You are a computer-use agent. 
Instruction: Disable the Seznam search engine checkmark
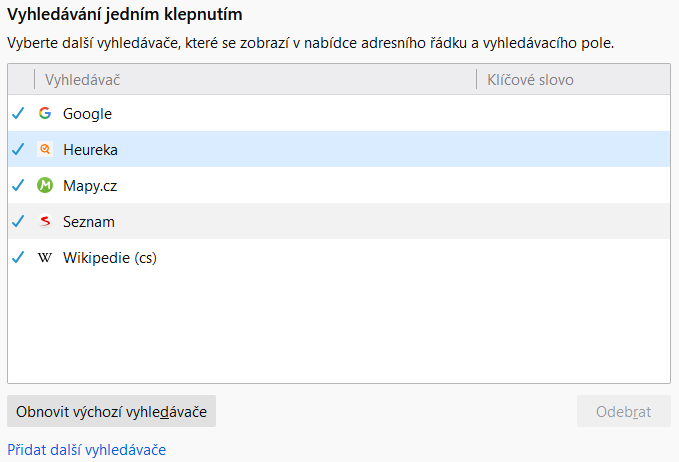18,221
